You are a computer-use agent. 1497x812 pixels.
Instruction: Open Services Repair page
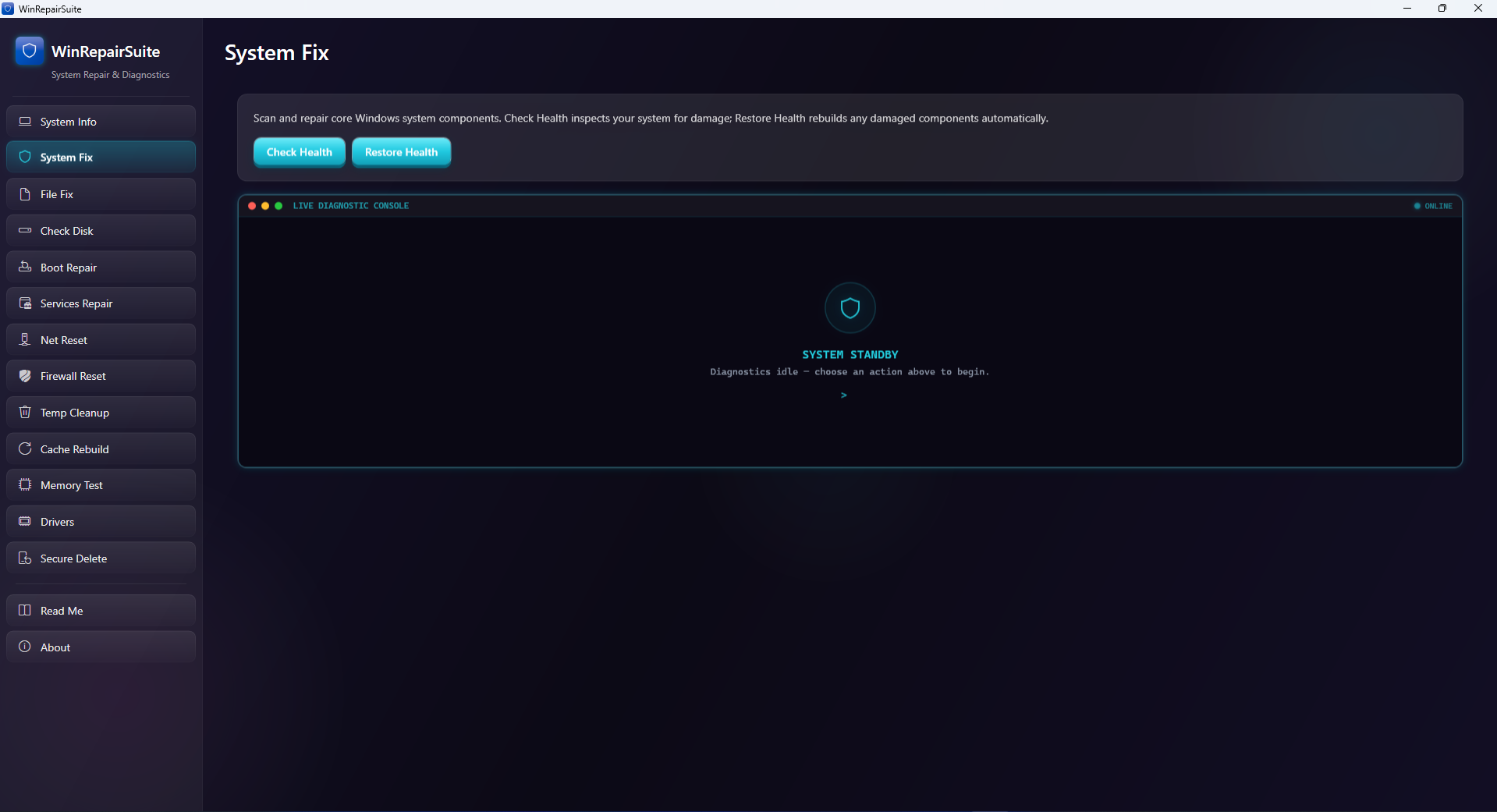pos(101,303)
